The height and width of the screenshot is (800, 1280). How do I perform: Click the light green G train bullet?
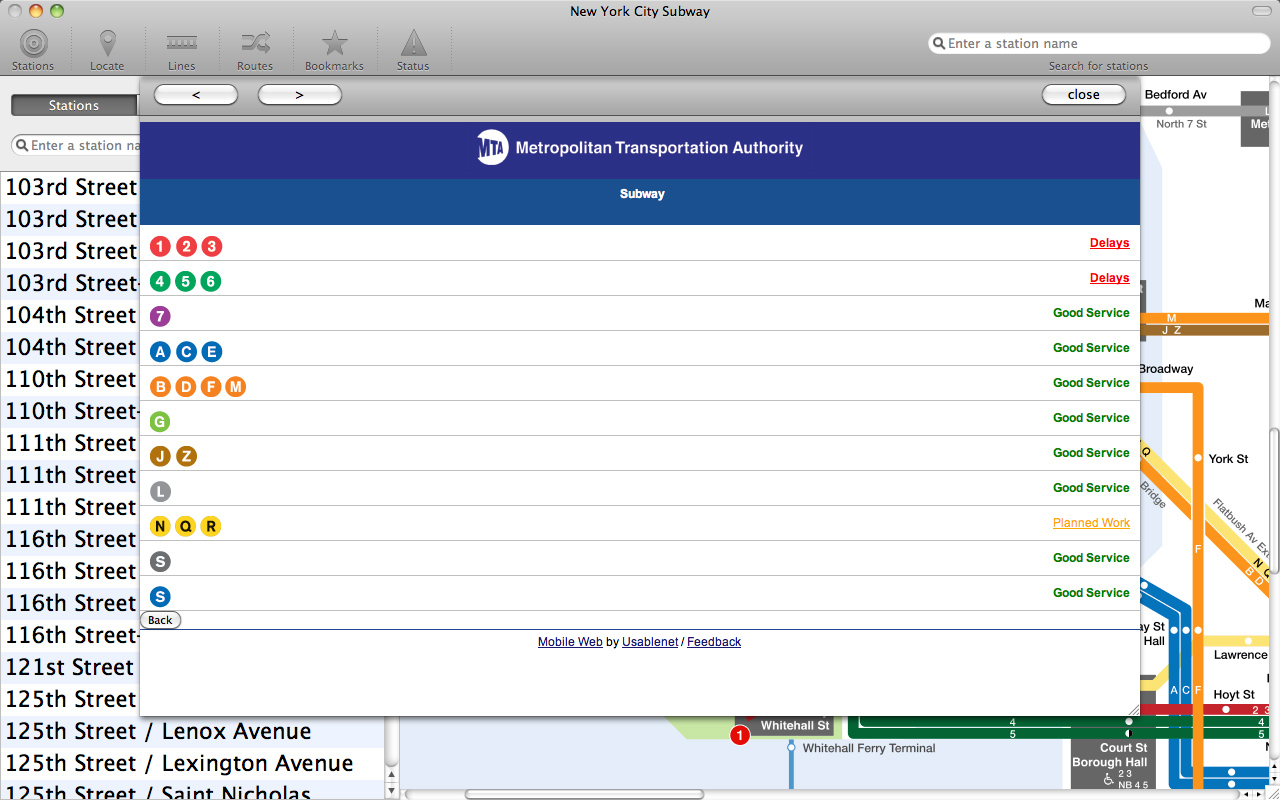[161, 421]
